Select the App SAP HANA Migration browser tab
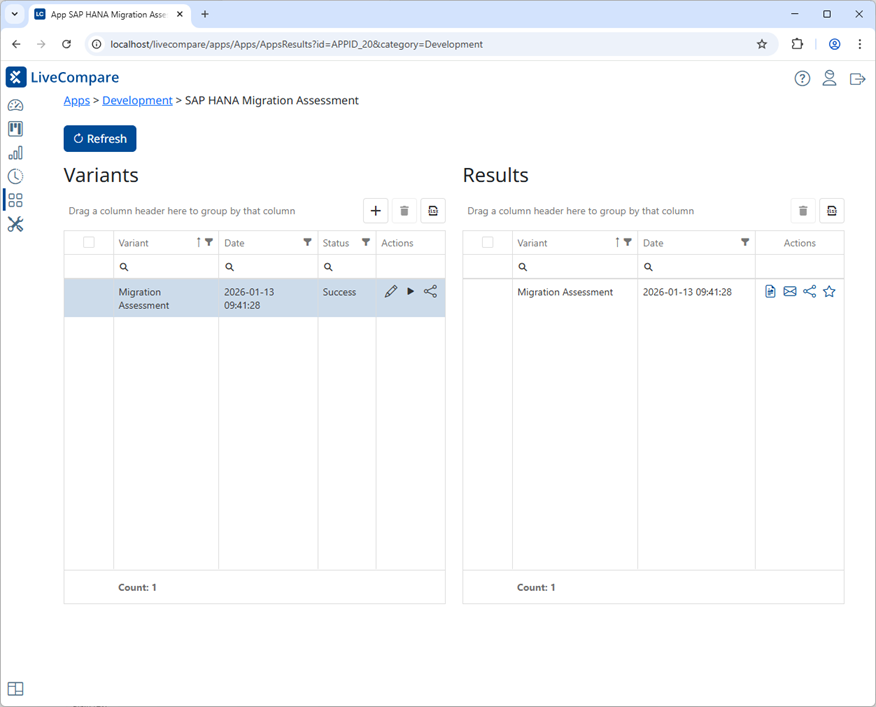The height and width of the screenshot is (707, 876). [109, 15]
